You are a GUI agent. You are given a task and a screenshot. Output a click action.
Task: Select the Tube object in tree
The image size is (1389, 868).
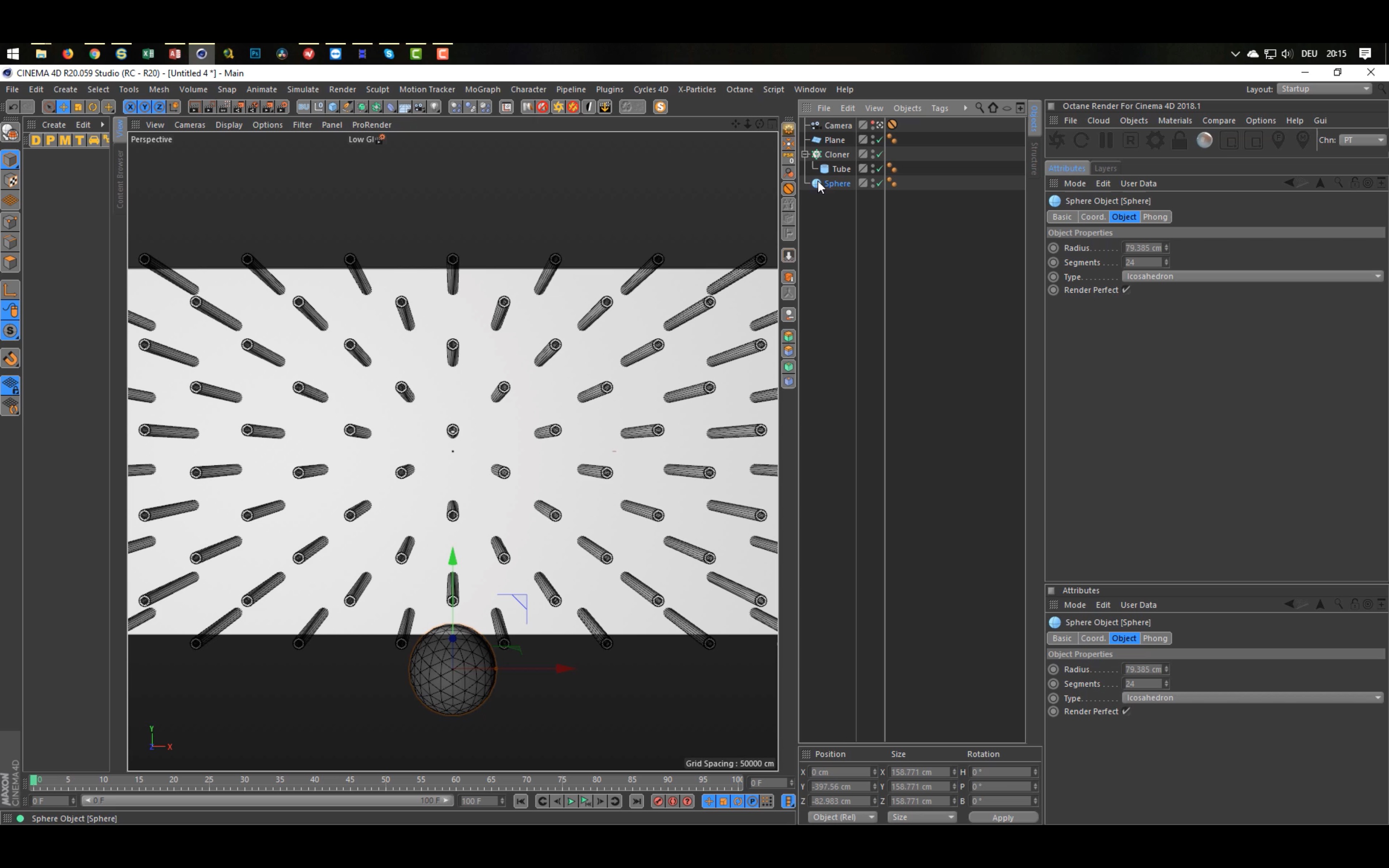[x=841, y=169]
